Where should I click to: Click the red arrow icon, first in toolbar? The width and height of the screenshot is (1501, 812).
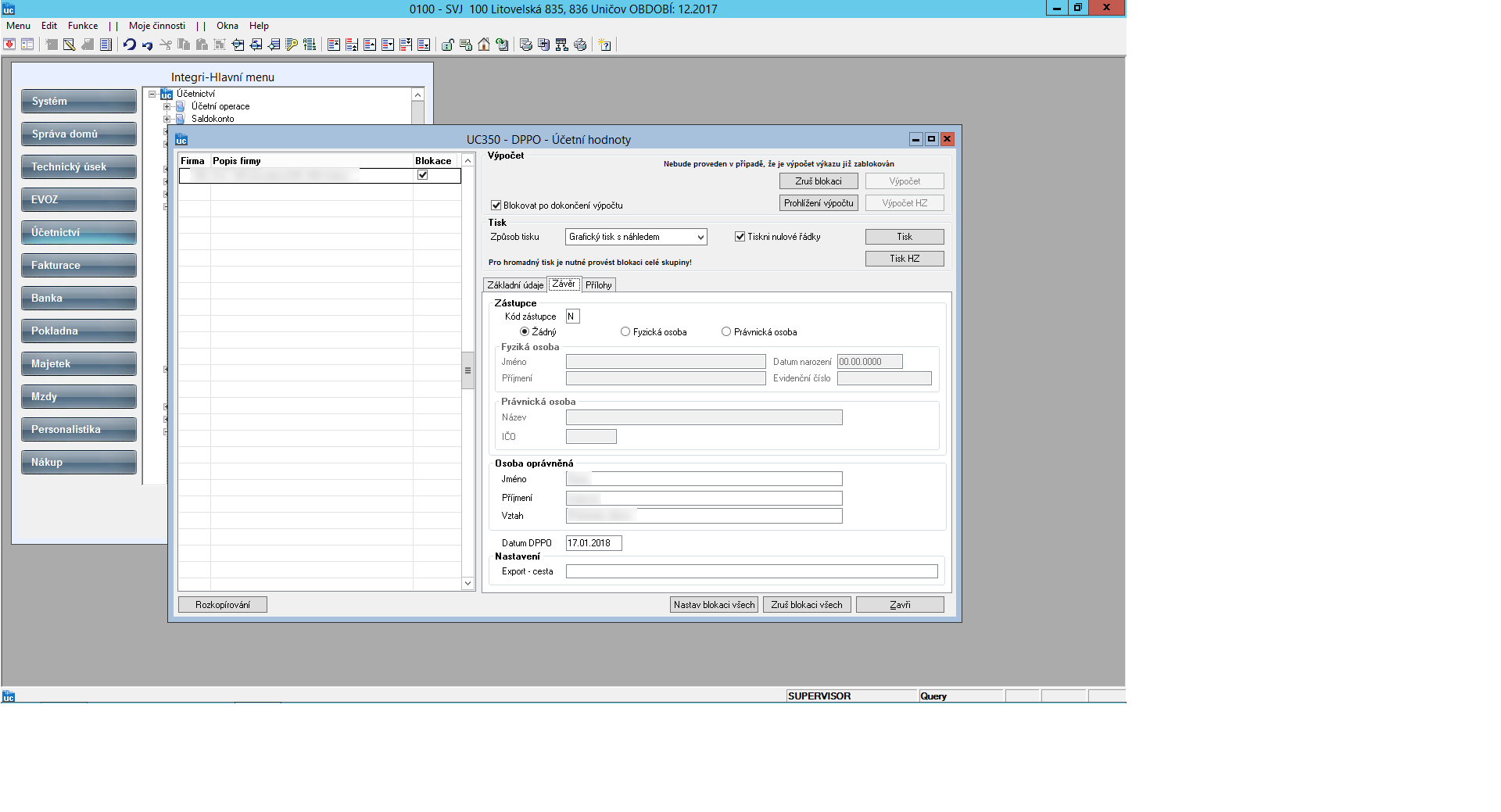(x=9, y=45)
